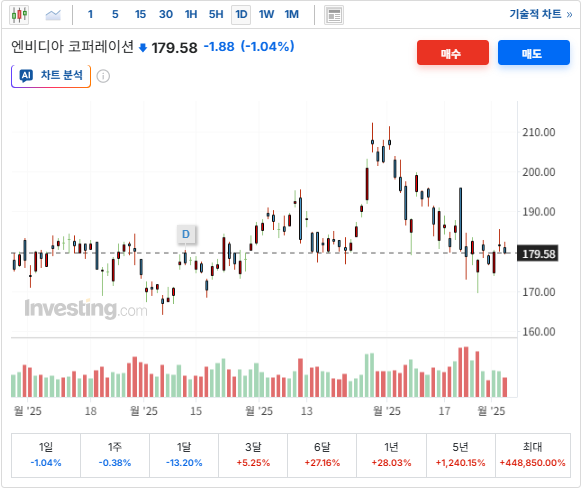Image resolution: width=582 pixels, height=491 pixels.
Task: Select the 1주 performance range
Action: (115, 455)
